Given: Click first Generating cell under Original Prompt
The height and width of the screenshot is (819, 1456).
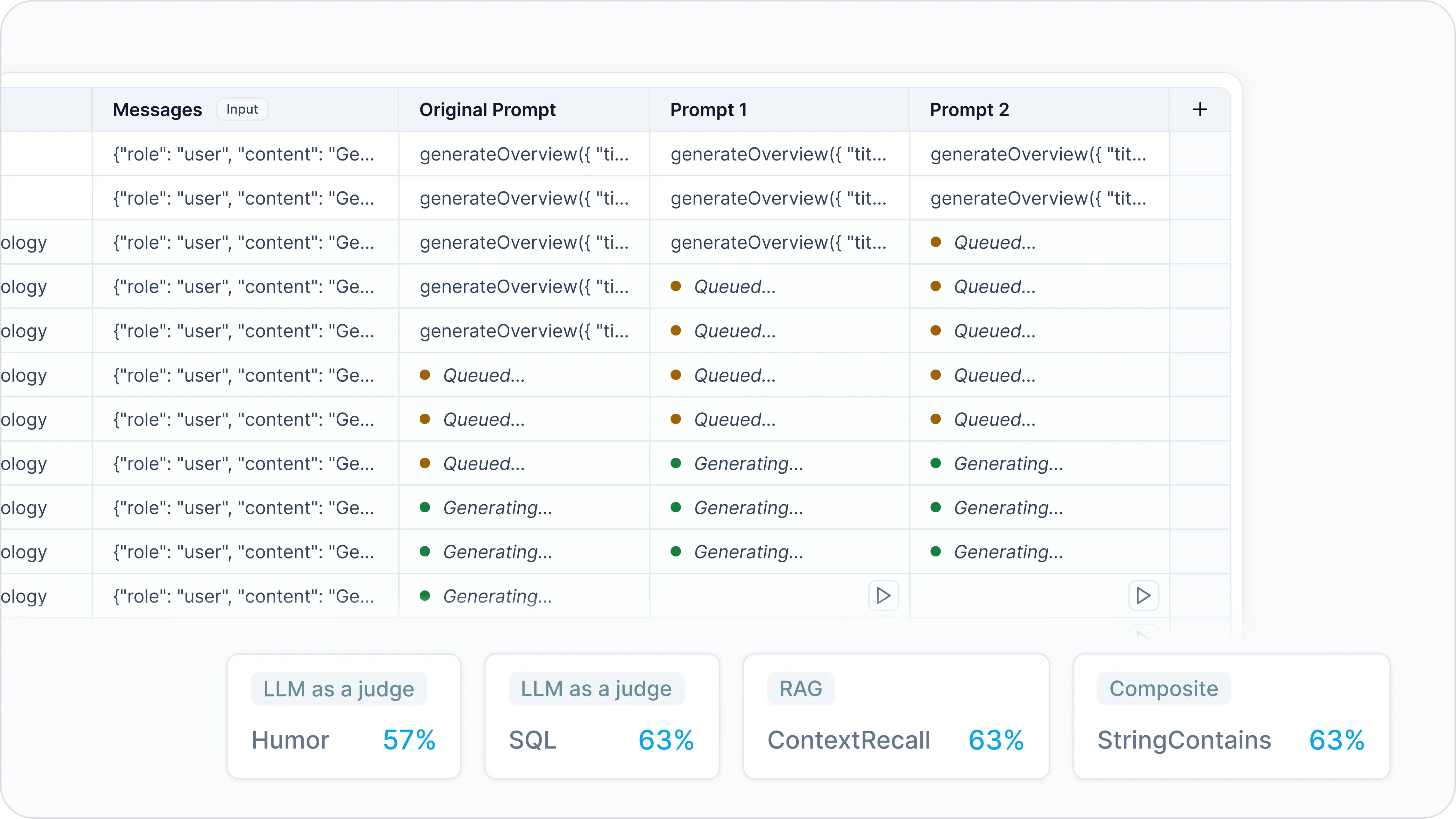Looking at the screenshot, I should [x=497, y=507].
